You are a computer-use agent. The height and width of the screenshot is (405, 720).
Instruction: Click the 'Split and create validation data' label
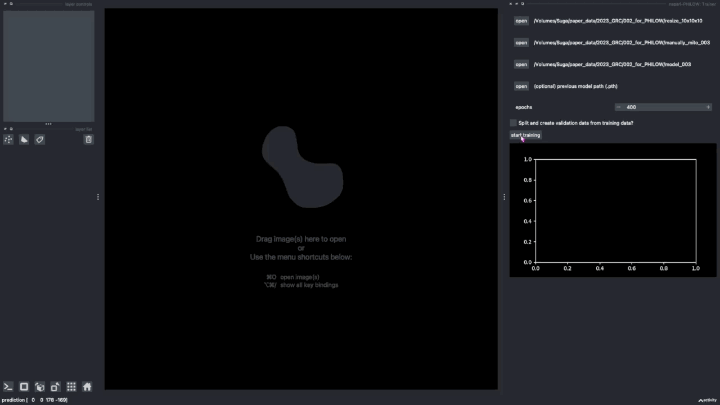(x=576, y=123)
